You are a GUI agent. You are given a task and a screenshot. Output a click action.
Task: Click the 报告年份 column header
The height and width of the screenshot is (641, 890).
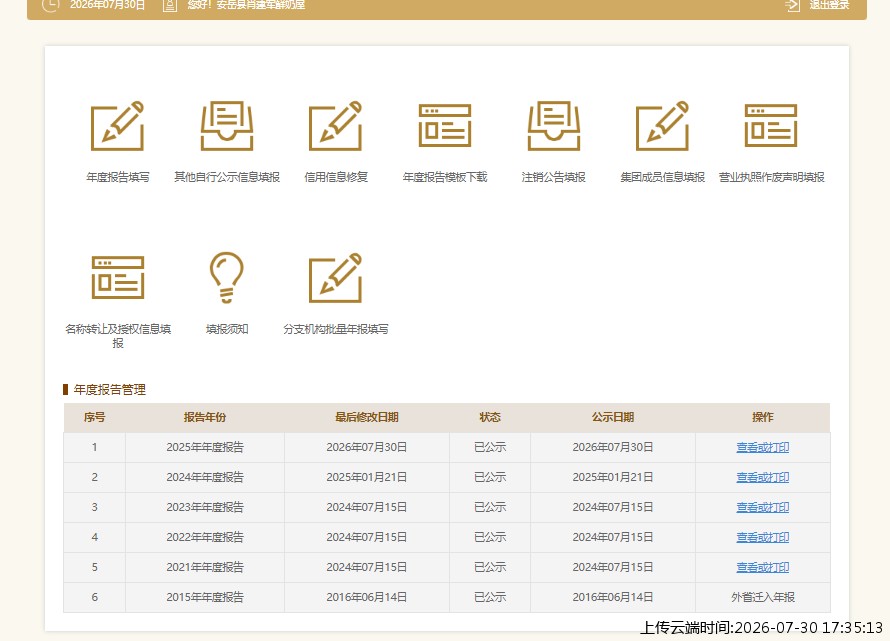pyautogui.click(x=205, y=417)
